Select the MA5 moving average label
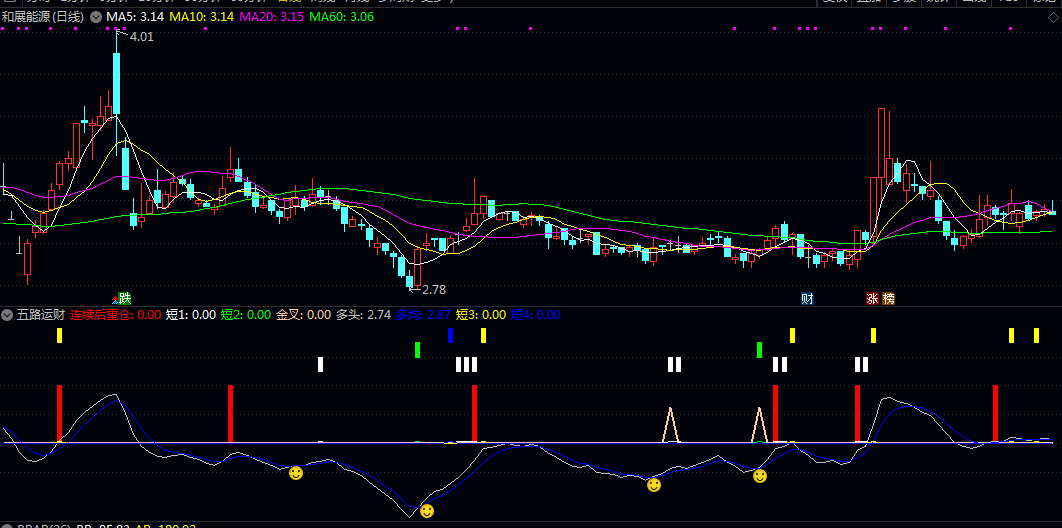The height and width of the screenshot is (528, 1062). coord(135,18)
